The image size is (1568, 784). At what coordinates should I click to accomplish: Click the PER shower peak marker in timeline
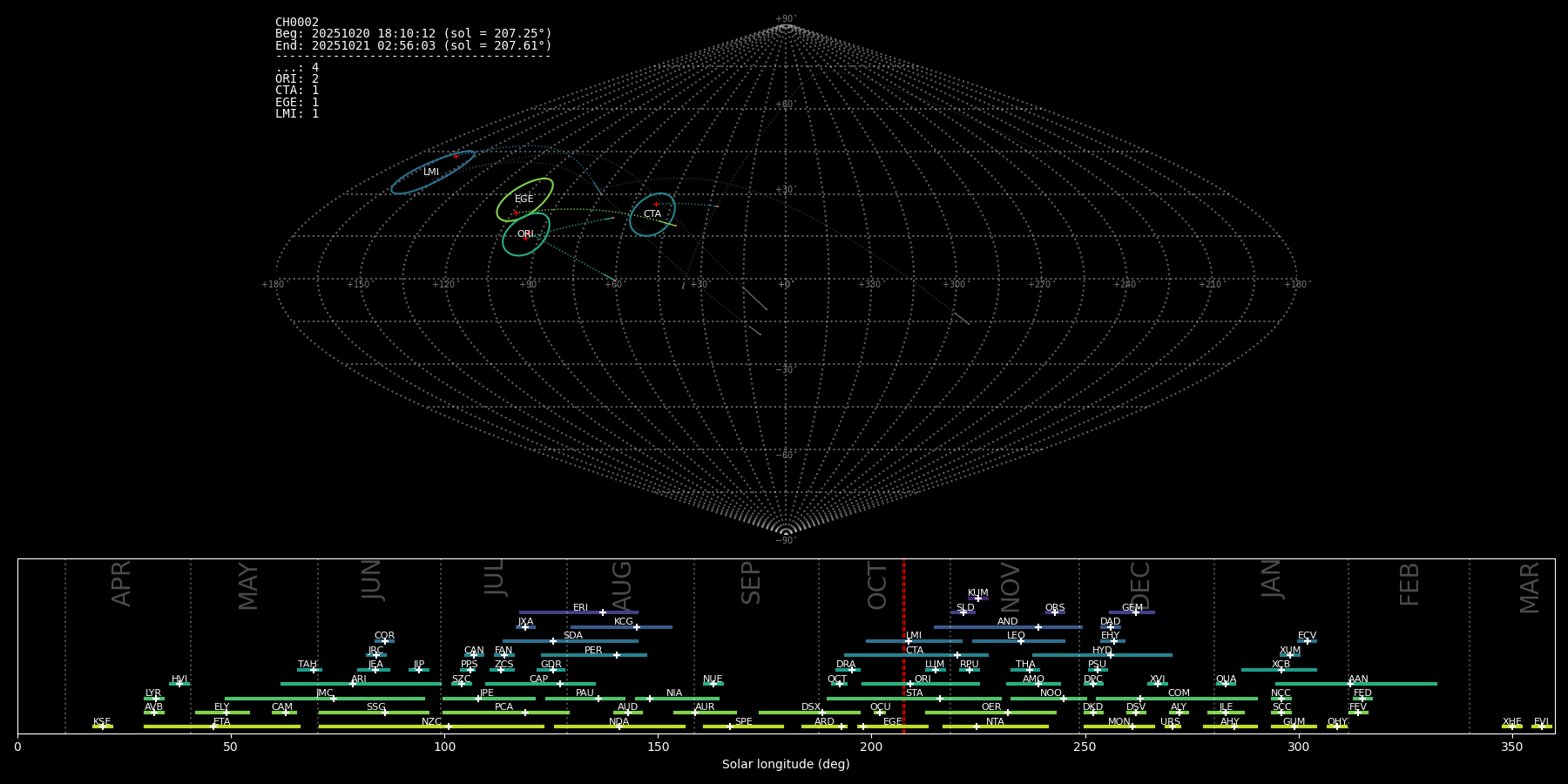tap(617, 655)
